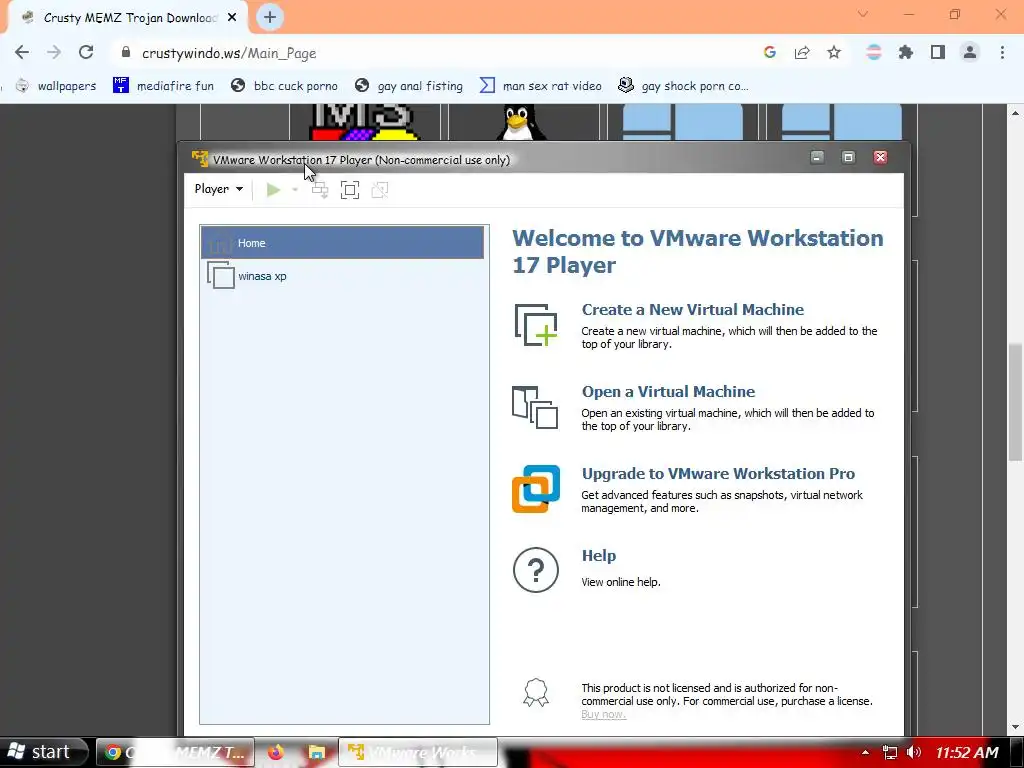1024x768 pixels.
Task: Power on the virtual machine with the green play icon
Action: (x=273, y=190)
